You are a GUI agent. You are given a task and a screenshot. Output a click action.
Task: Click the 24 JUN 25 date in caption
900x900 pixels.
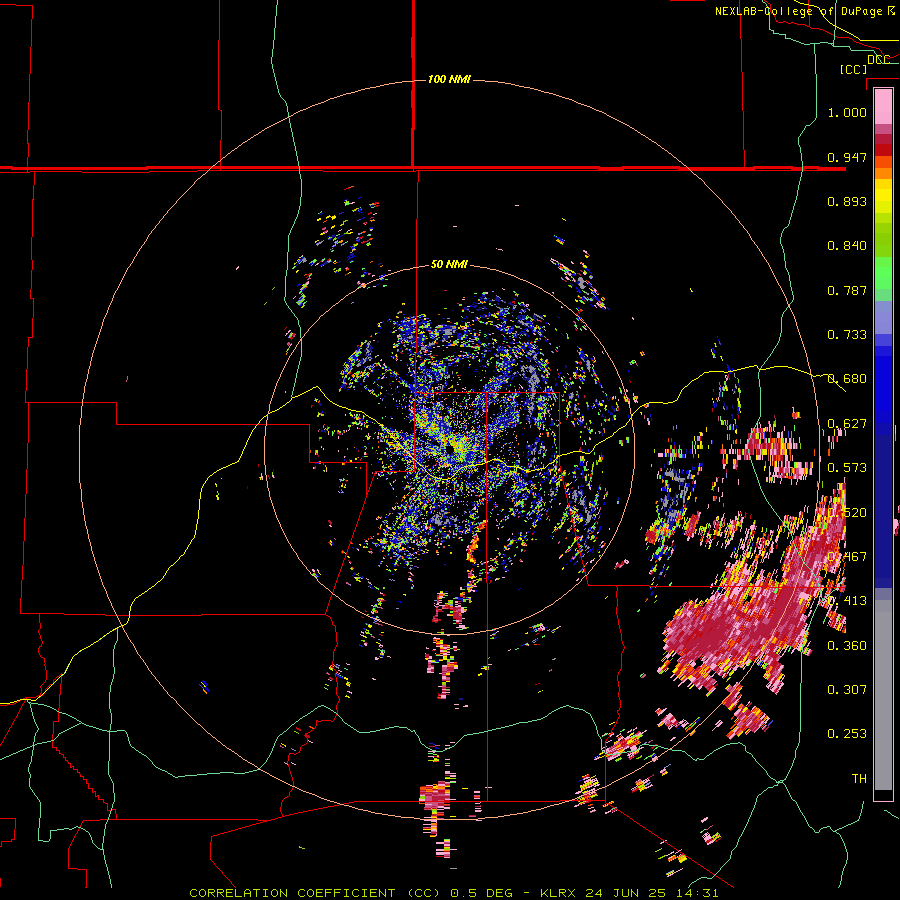(x=625, y=893)
